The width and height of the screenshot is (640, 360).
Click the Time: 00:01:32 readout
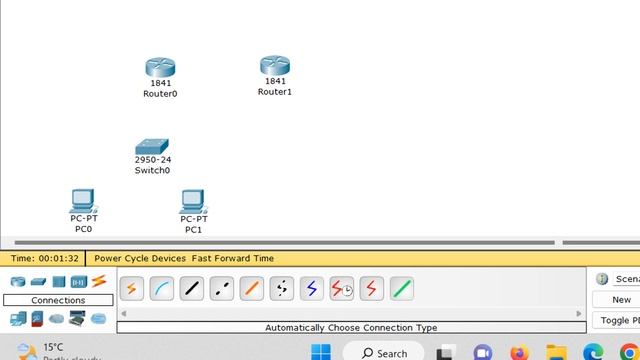tap(44, 258)
